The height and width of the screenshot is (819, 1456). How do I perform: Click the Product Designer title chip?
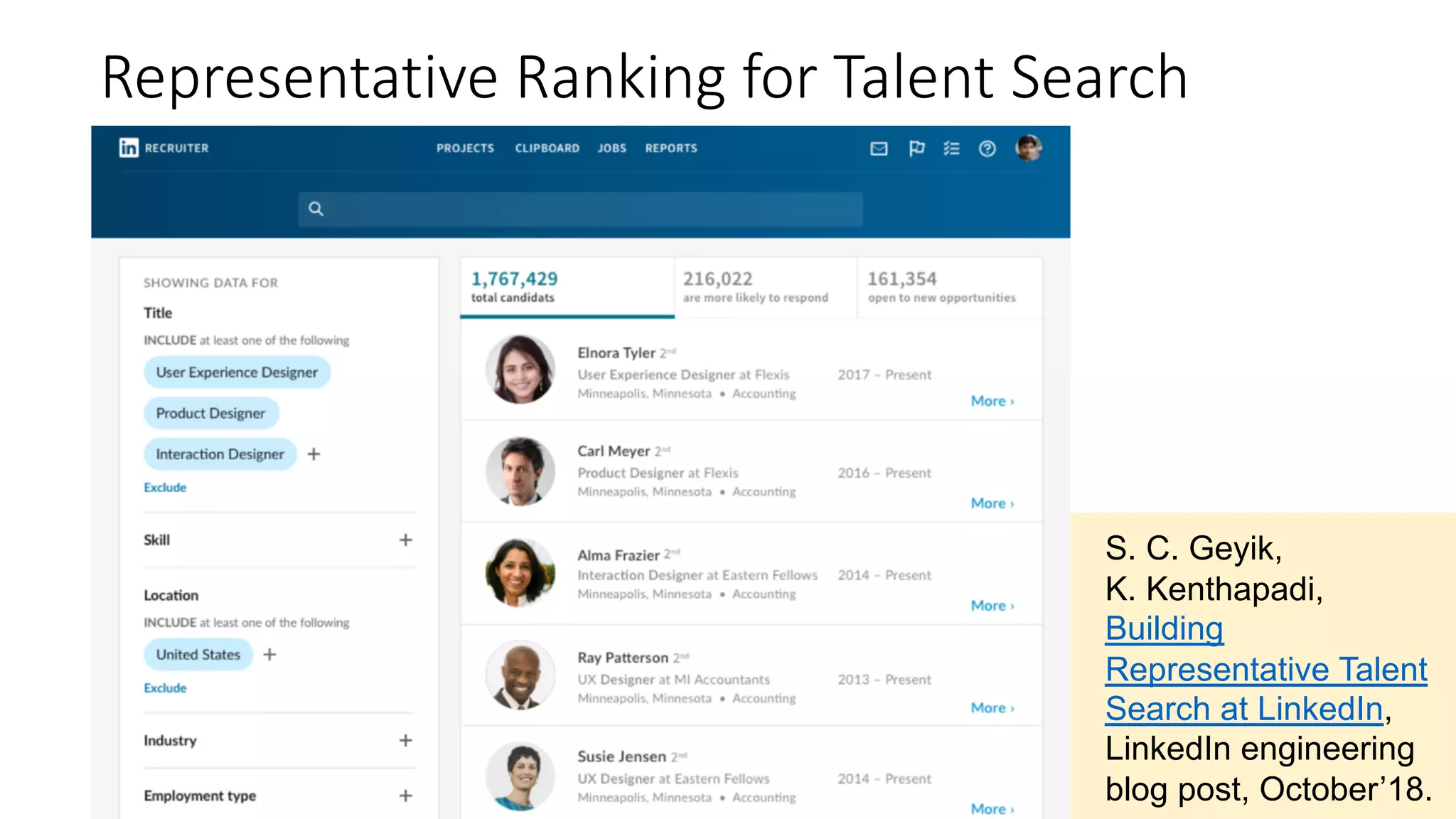(210, 413)
